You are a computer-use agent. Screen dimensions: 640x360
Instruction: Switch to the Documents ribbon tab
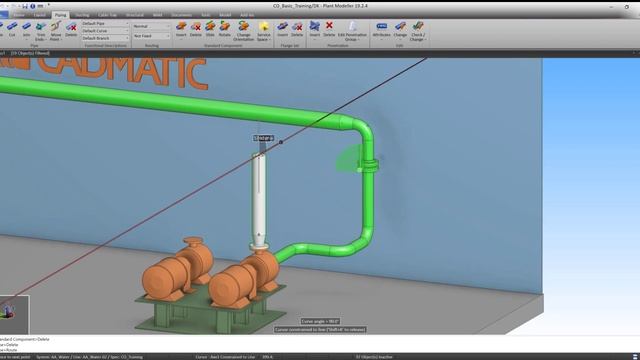click(x=182, y=15)
